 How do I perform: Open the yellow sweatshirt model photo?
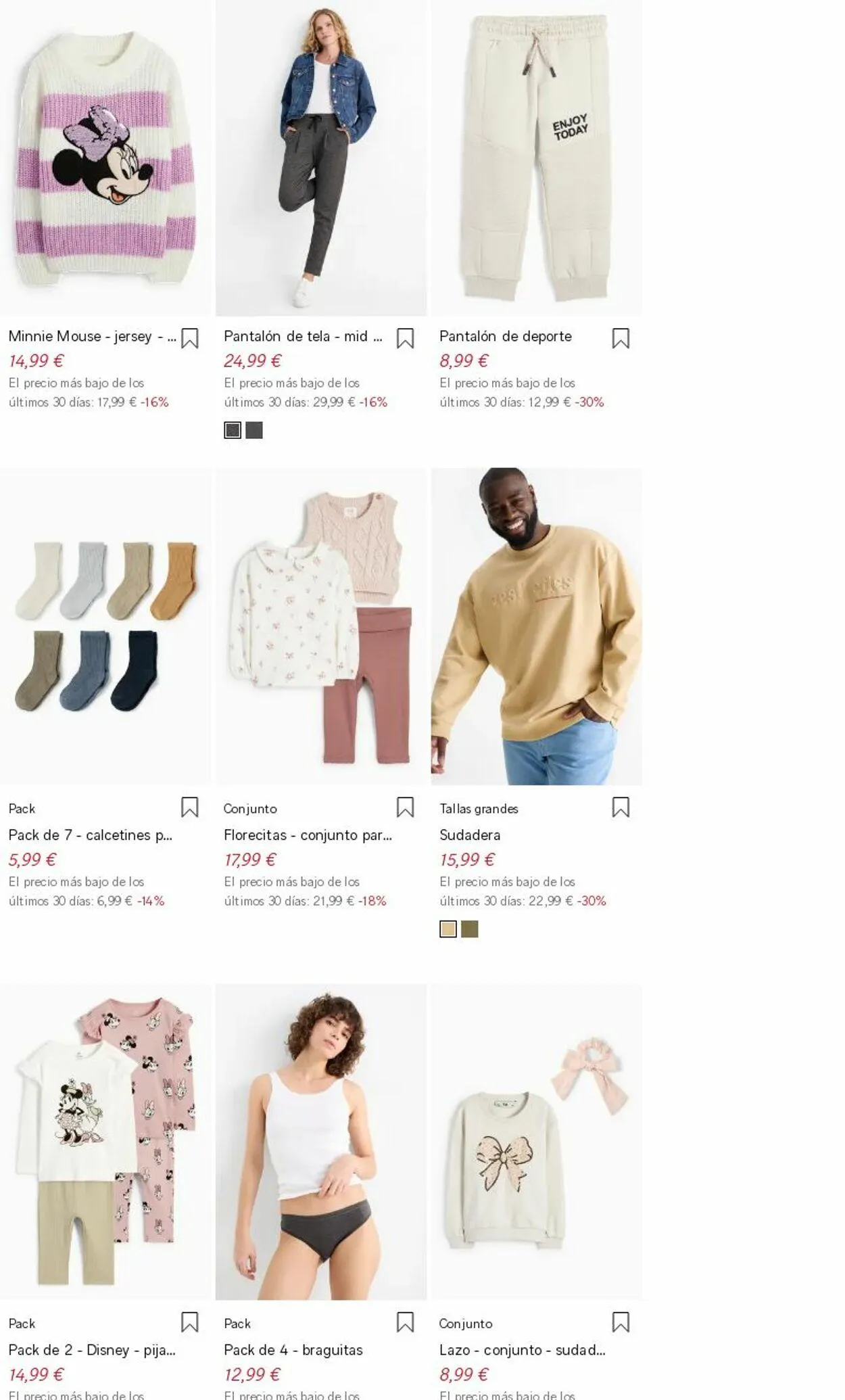[537, 626]
